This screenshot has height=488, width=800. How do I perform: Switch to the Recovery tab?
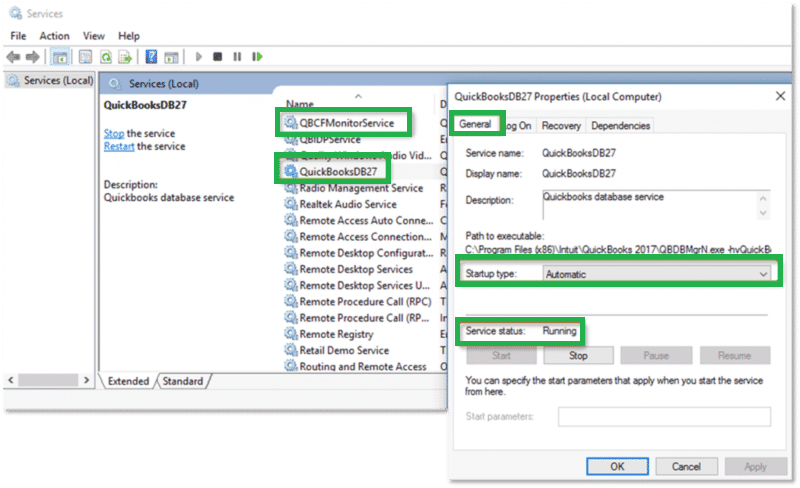561,126
